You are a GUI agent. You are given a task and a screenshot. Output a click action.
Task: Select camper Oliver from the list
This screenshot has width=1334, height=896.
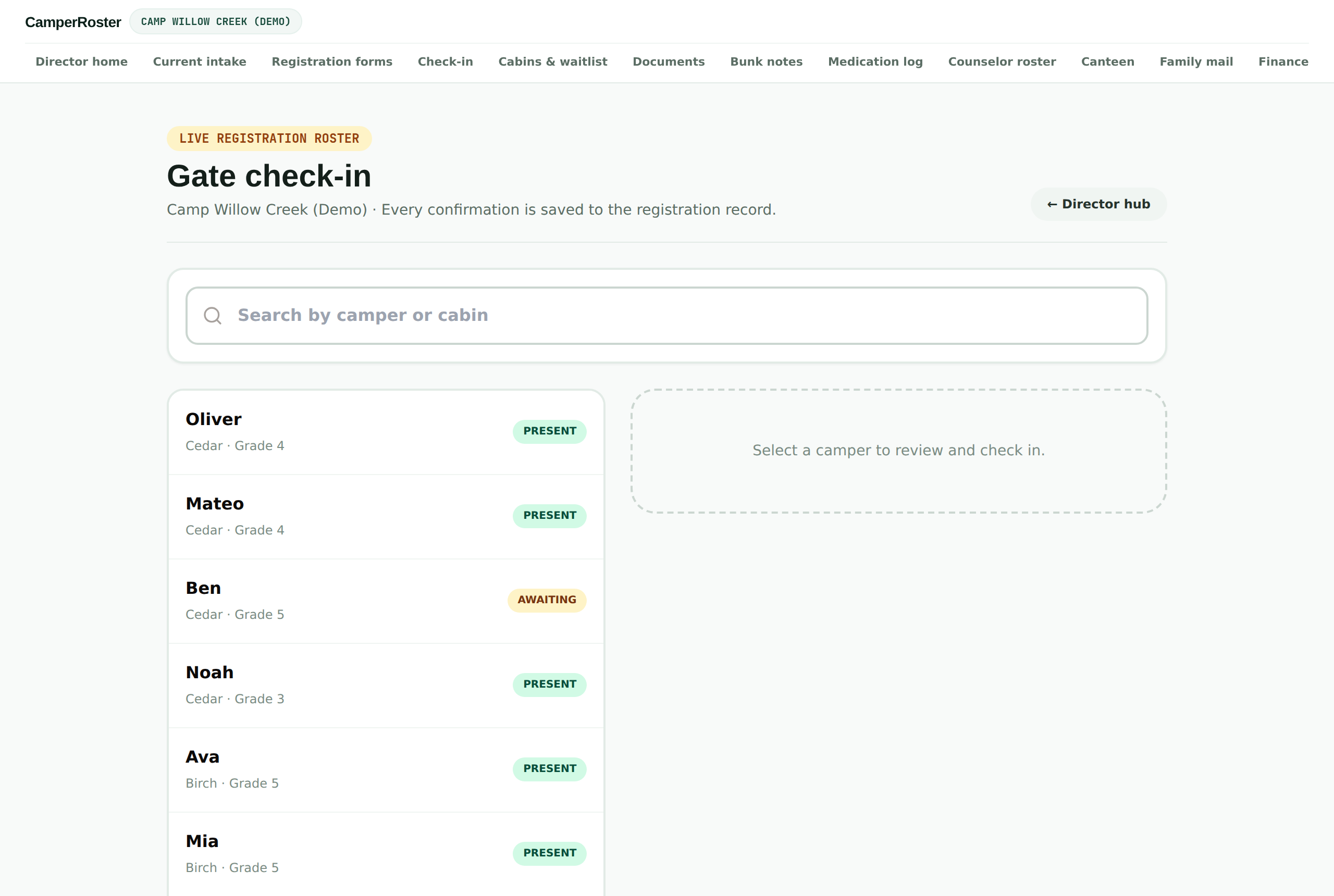[386, 432]
